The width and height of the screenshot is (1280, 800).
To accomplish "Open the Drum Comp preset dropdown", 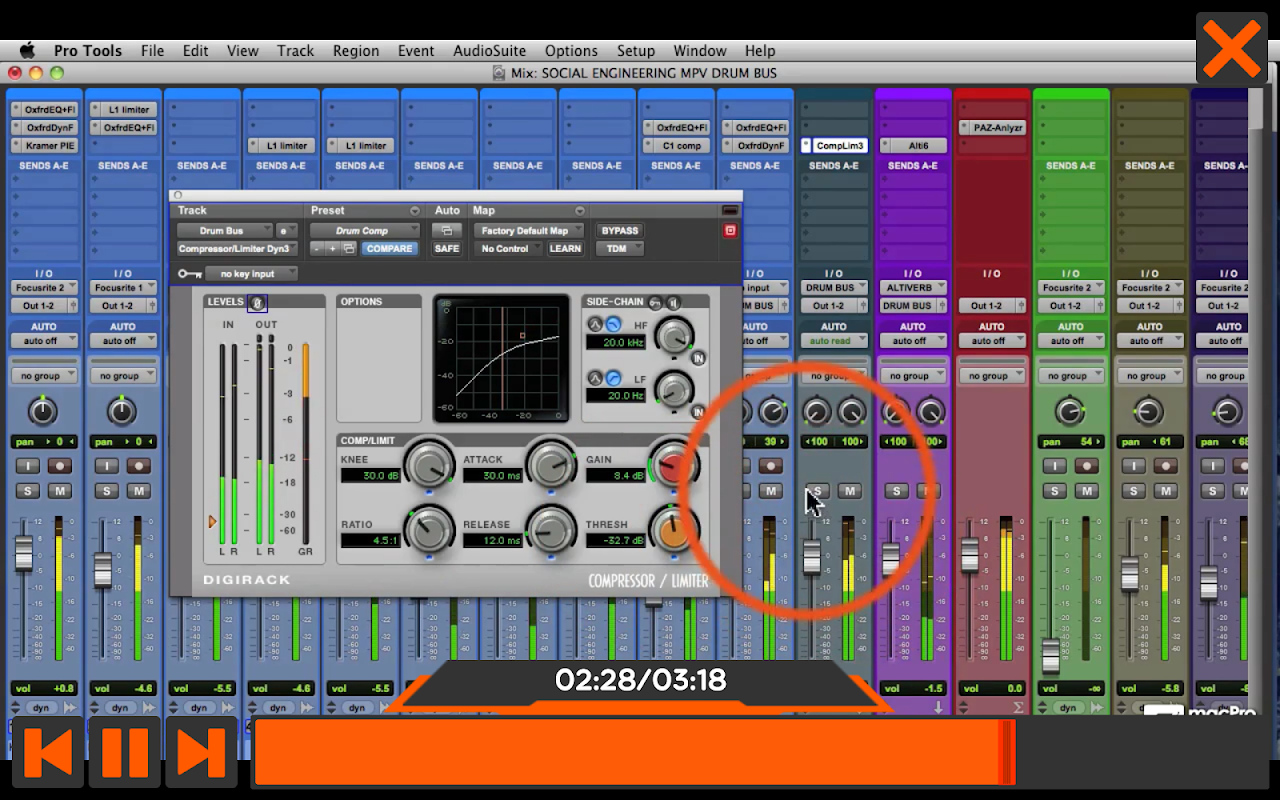I will pos(365,230).
